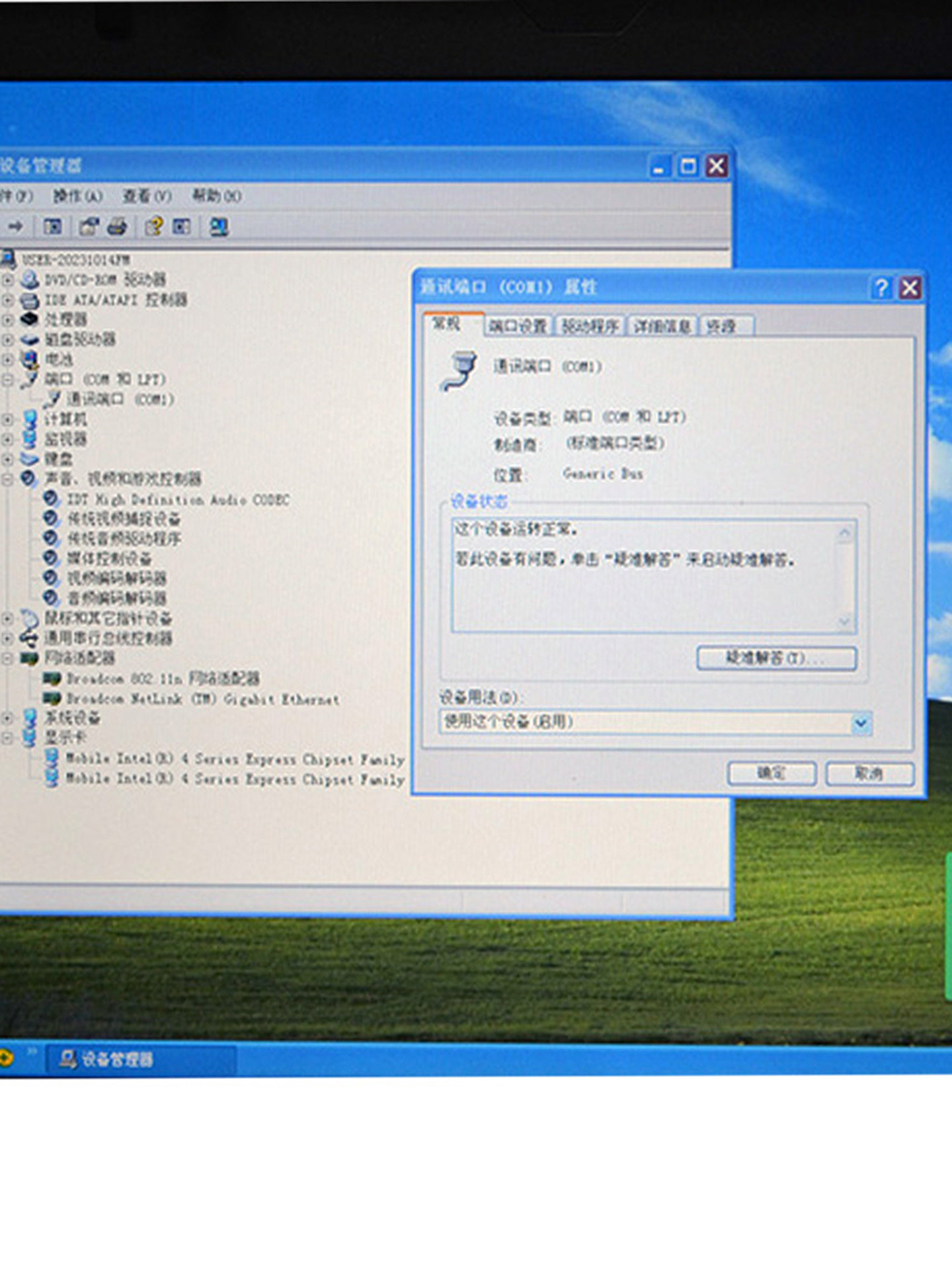The width and height of the screenshot is (952, 1270).
Task: Select the 传统视频捕捉设备 entry
Action: (124, 519)
